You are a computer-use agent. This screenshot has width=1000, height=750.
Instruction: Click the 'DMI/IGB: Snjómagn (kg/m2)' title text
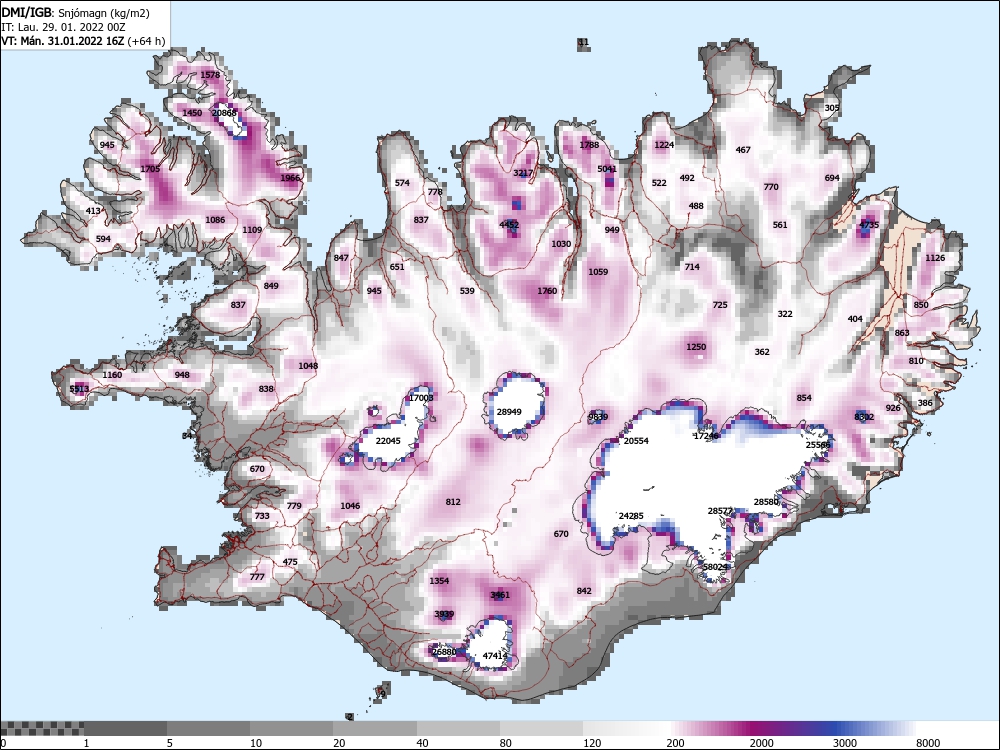(75, 13)
